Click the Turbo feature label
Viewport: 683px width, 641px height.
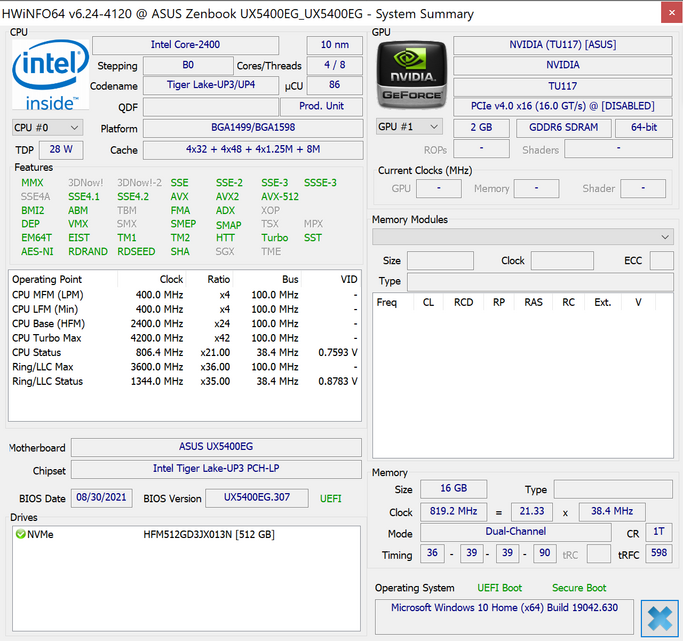point(274,238)
